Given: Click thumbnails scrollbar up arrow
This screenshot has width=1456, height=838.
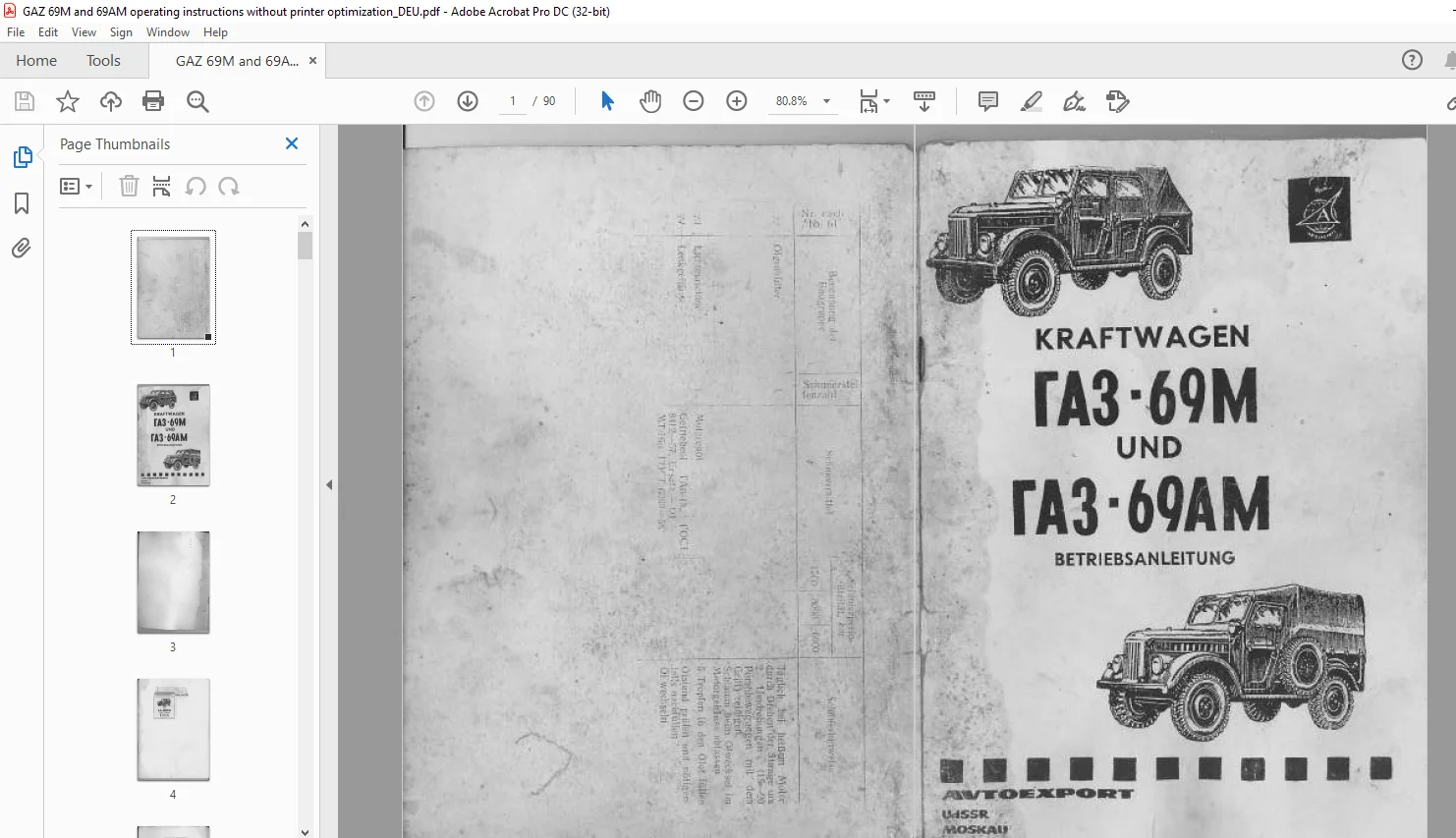Looking at the screenshot, I should pyautogui.click(x=305, y=224).
